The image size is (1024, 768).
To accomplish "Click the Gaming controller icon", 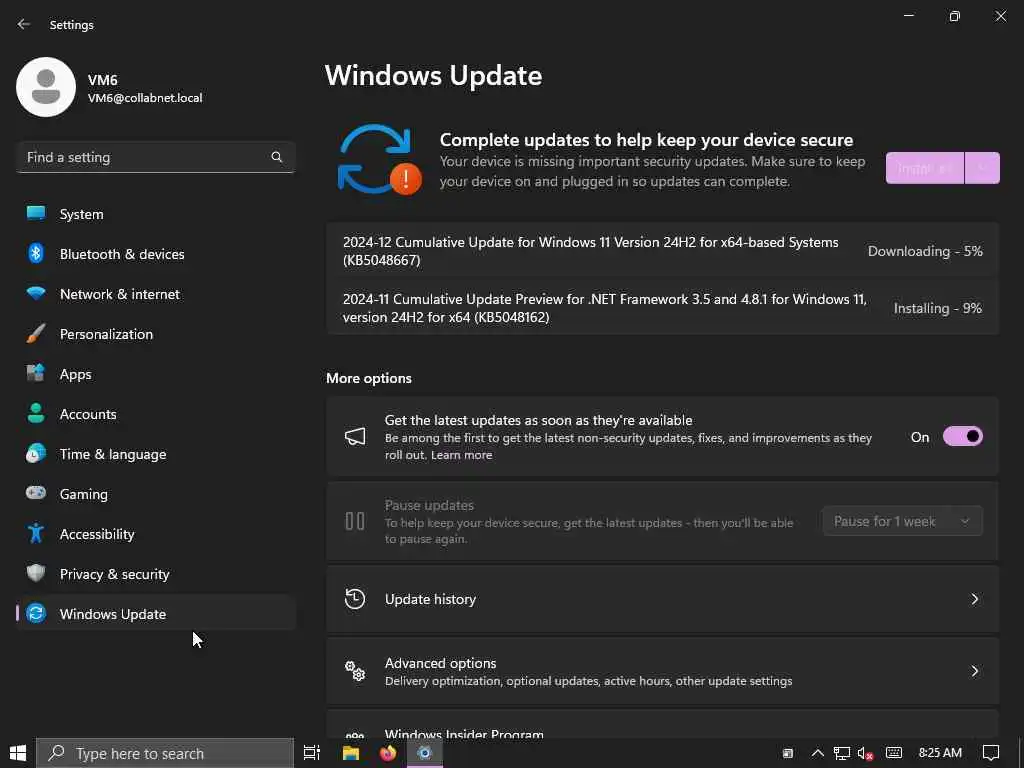I will click(x=36, y=493).
